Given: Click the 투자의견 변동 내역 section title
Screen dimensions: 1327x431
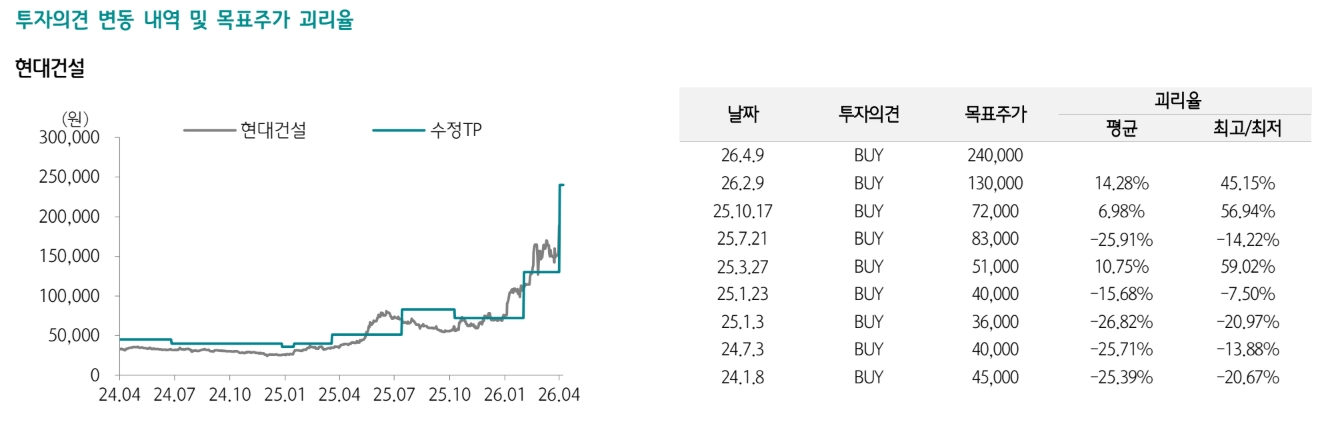Looking at the screenshot, I should tap(185, 20).
